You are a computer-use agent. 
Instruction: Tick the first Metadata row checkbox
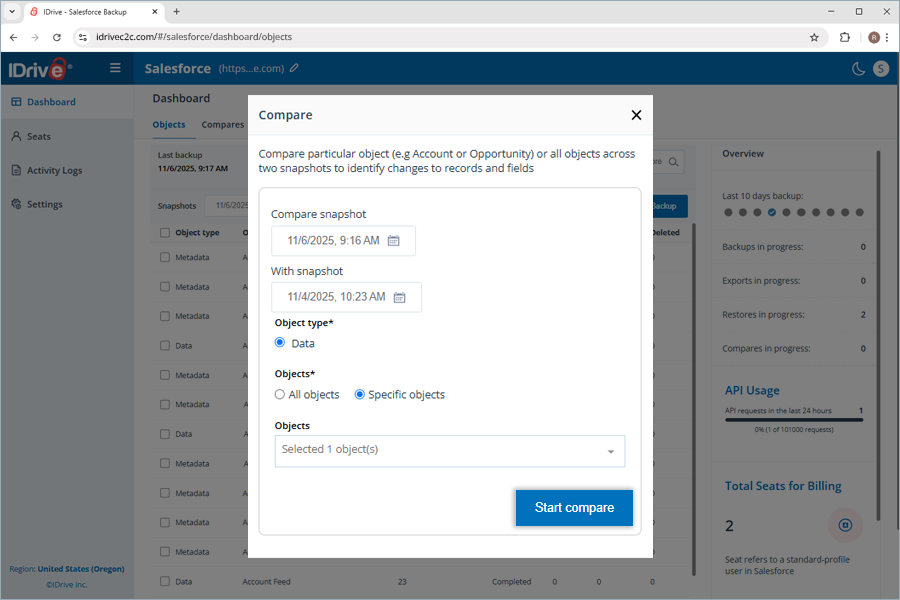165,257
